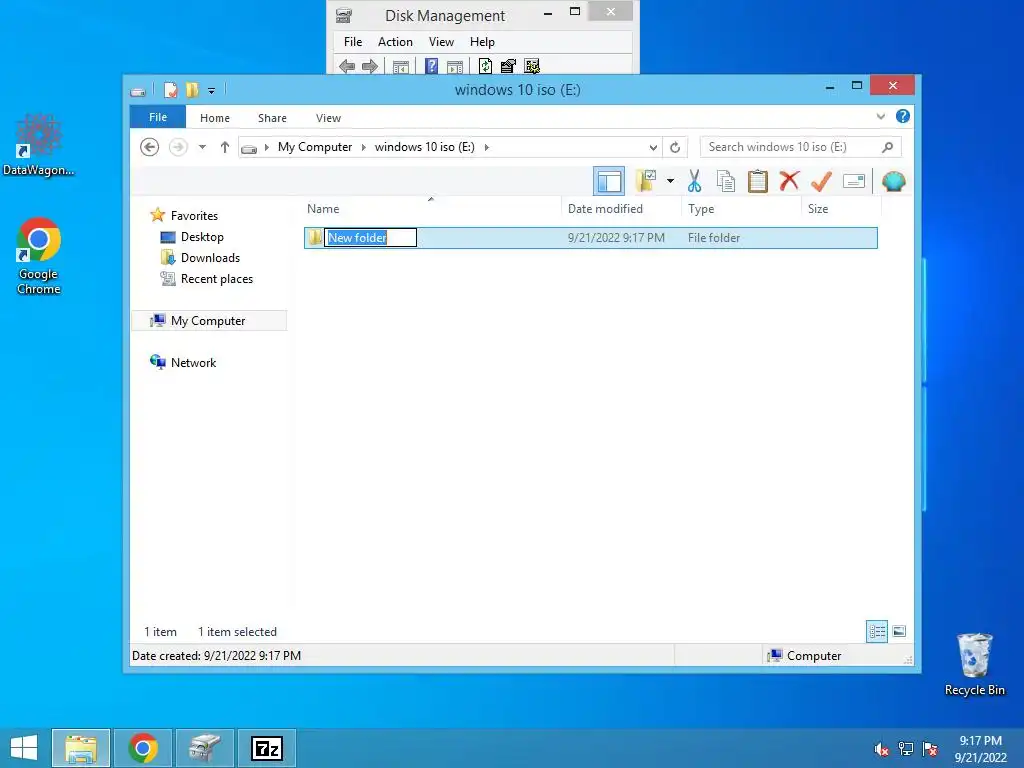The image size is (1024, 768).
Task: Click Disk Management Help question mark toolbar icon
Action: tap(431, 66)
